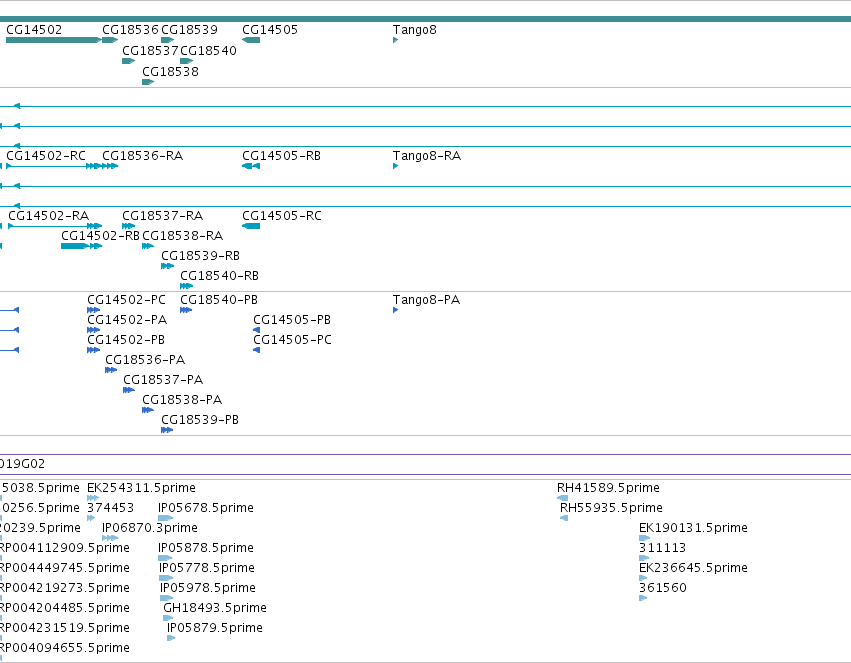Click the RP004204485.5prime EST label

[x=65, y=608]
